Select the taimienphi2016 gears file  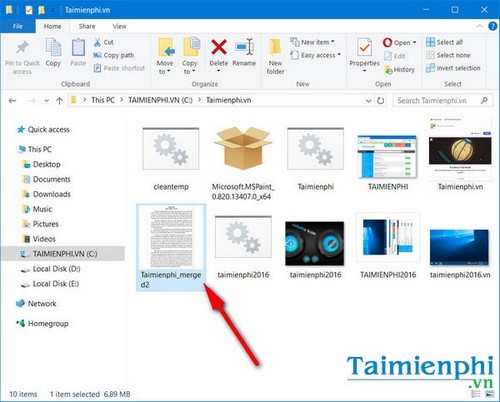(243, 247)
